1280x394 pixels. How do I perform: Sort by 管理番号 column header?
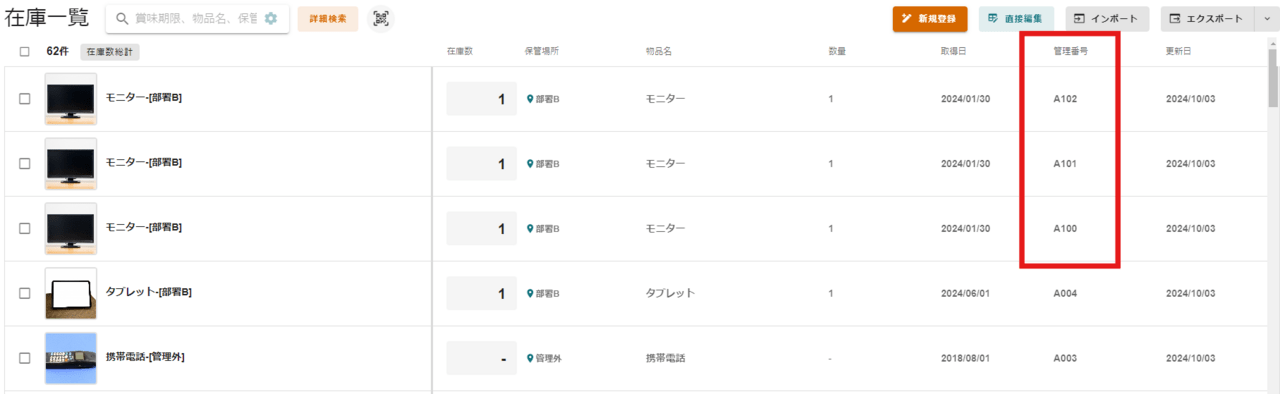click(x=1070, y=51)
